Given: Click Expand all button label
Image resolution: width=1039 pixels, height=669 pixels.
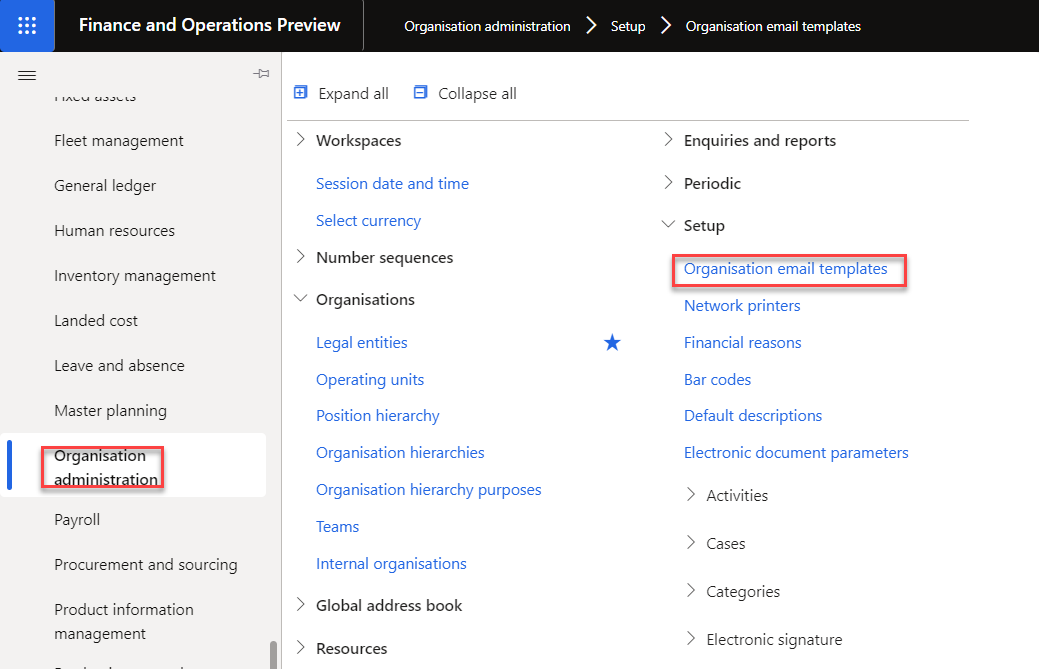Looking at the screenshot, I should pyautogui.click(x=353, y=93).
